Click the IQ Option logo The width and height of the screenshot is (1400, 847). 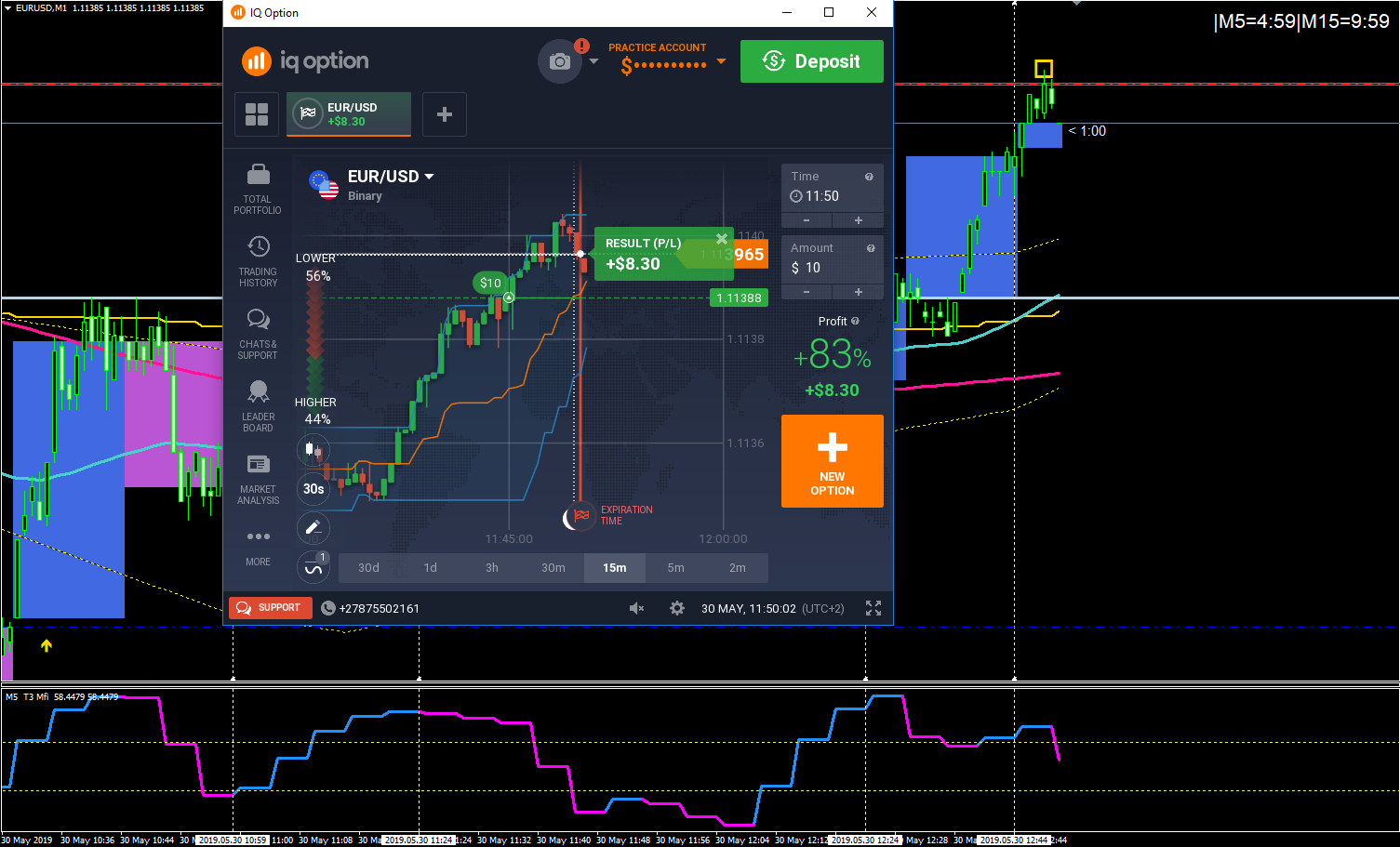point(305,61)
